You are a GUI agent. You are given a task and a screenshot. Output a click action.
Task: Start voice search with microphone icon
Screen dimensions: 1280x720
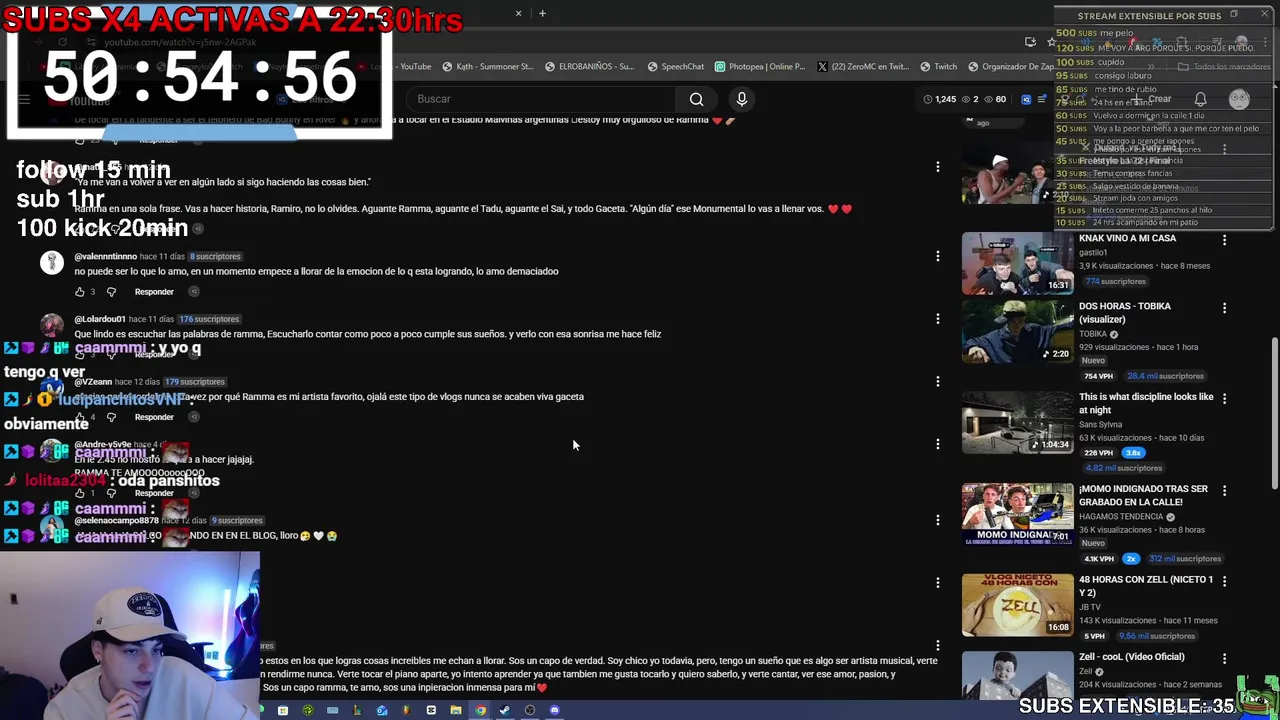tap(741, 99)
